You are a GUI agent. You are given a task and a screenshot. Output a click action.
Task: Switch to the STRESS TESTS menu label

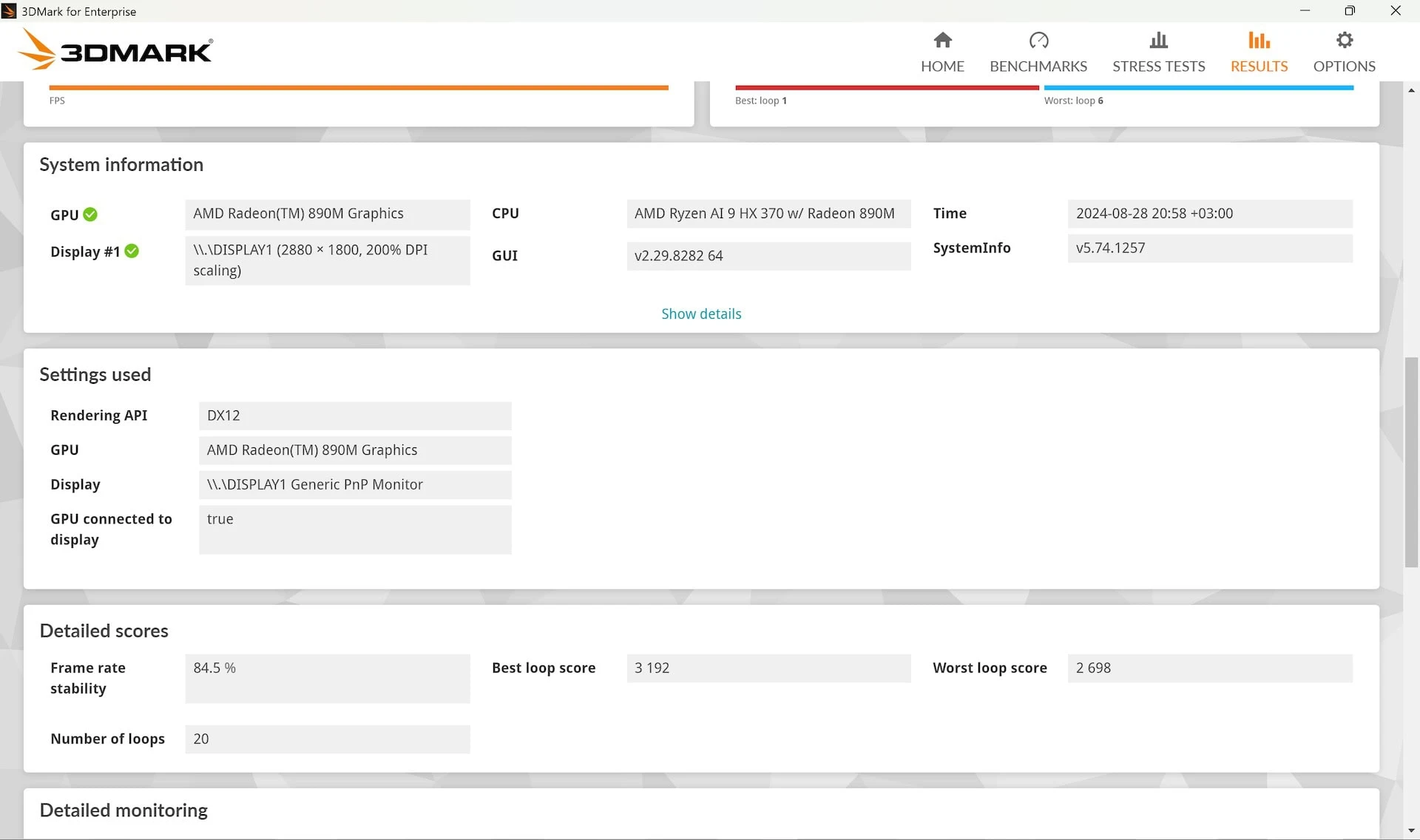pos(1159,66)
